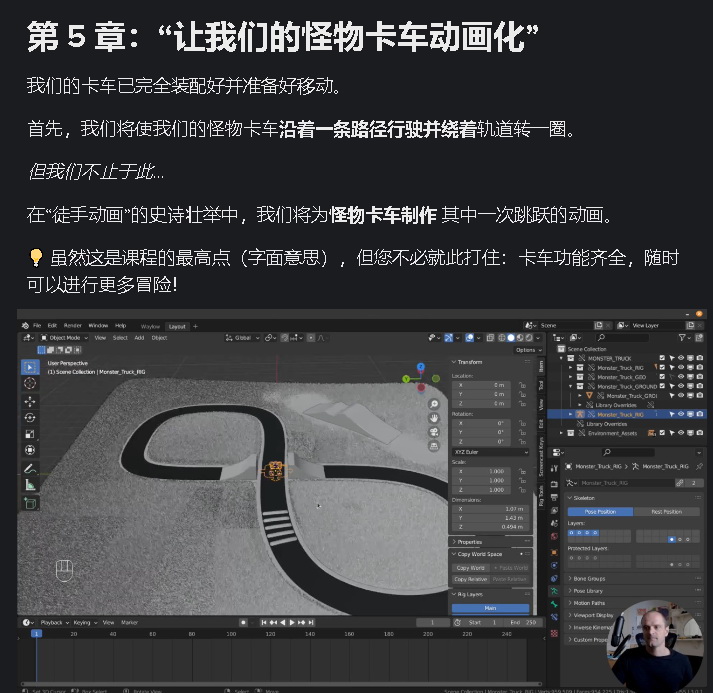Toggle Location X lock icon
This screenshot has height=693, width=713.
(522, 385)
